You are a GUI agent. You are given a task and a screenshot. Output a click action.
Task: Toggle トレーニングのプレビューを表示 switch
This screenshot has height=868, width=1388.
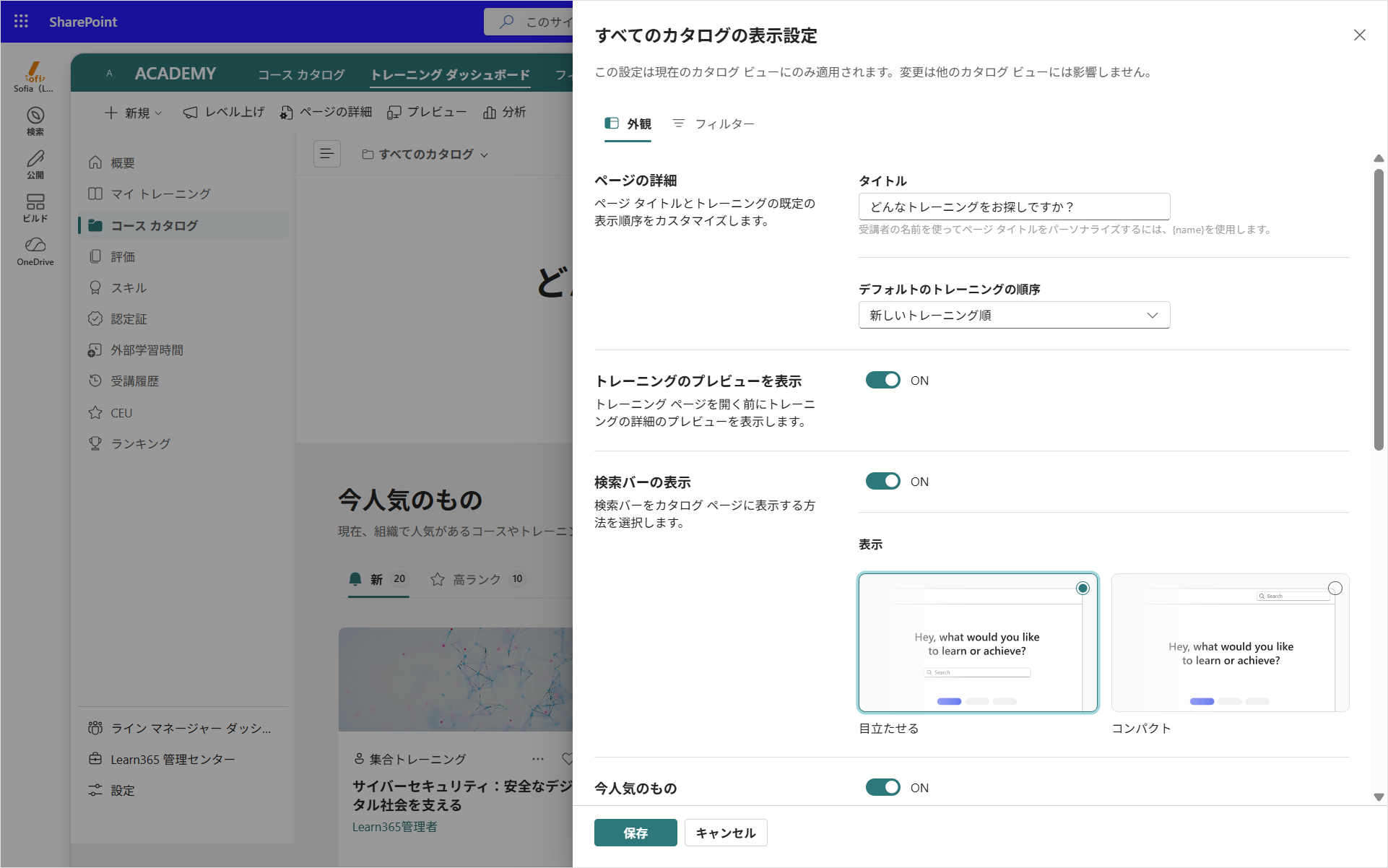pyautogui.click(x=882, y=380)
